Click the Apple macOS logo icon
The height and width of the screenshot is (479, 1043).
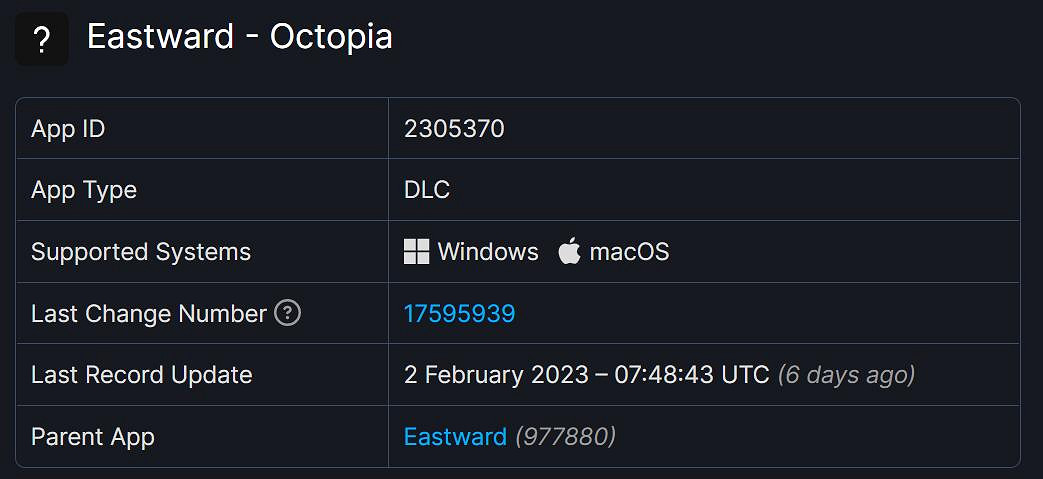point(569,252)
